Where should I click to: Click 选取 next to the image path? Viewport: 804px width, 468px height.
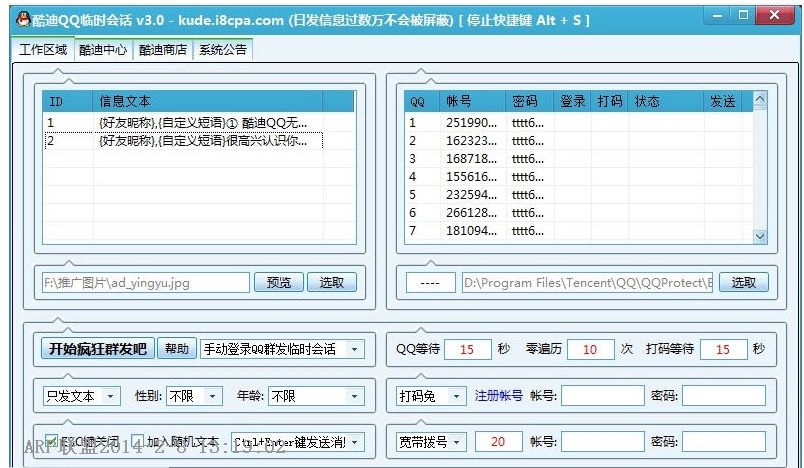pos(332,282)
